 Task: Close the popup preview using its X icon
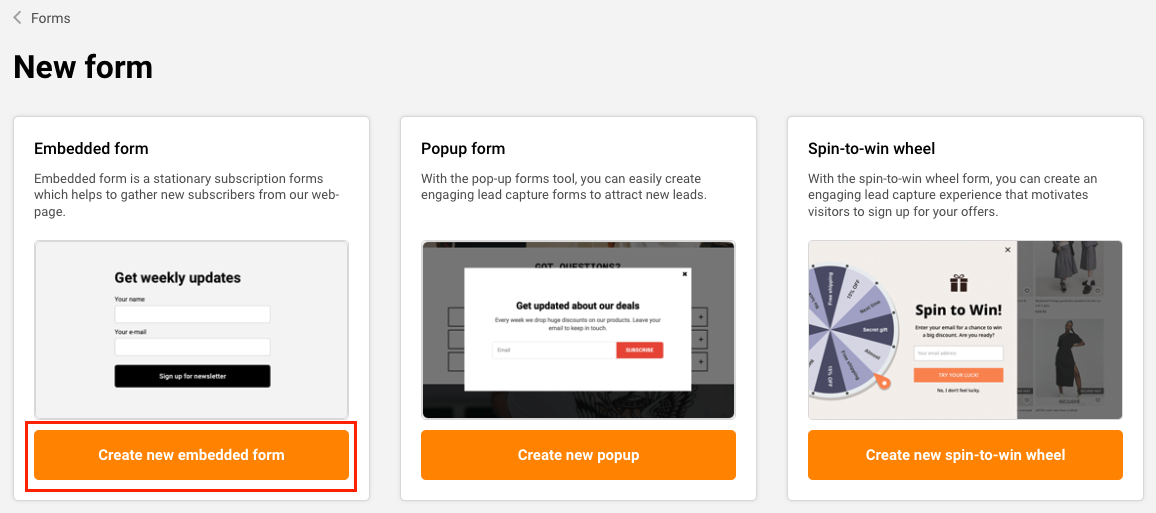click(x=685, y=273)
